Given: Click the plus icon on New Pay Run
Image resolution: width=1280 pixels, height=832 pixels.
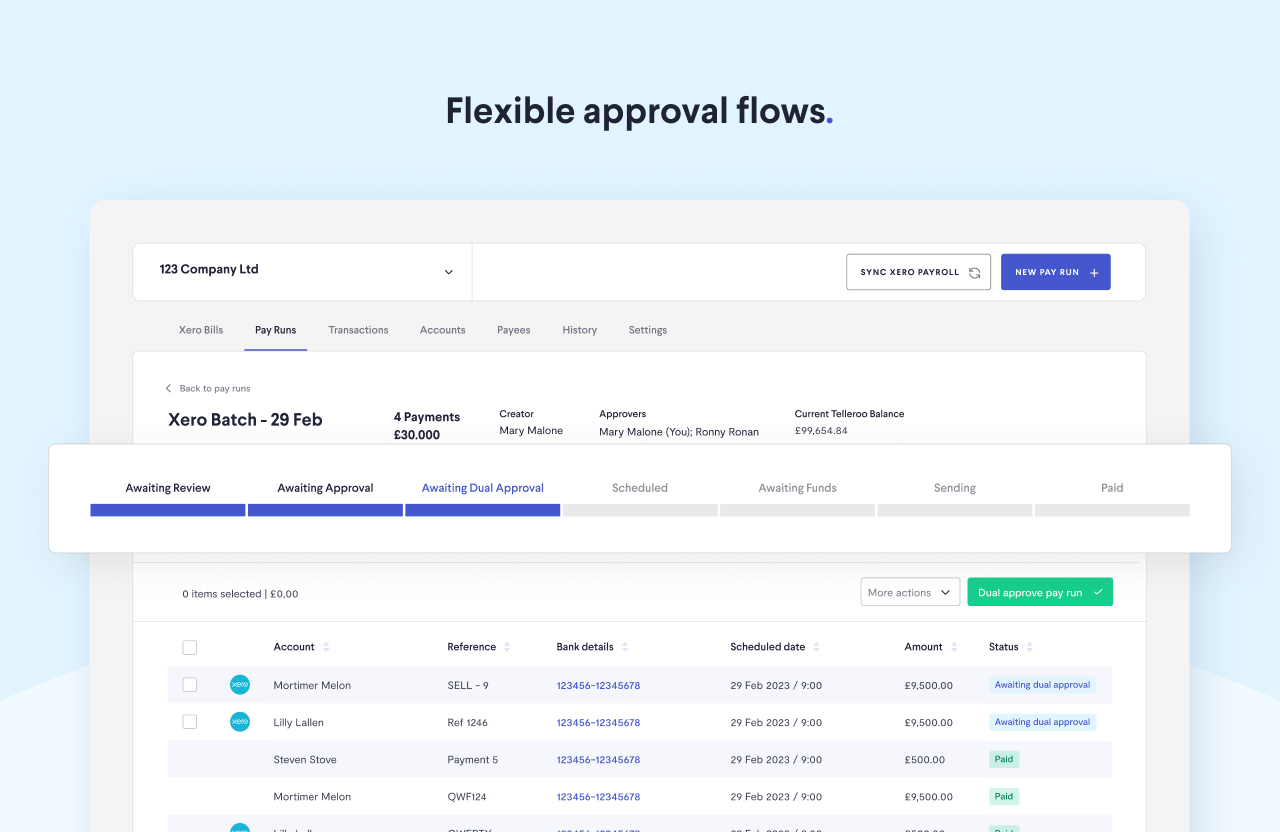Looking at the screenshot, I should coord(1094,271).
